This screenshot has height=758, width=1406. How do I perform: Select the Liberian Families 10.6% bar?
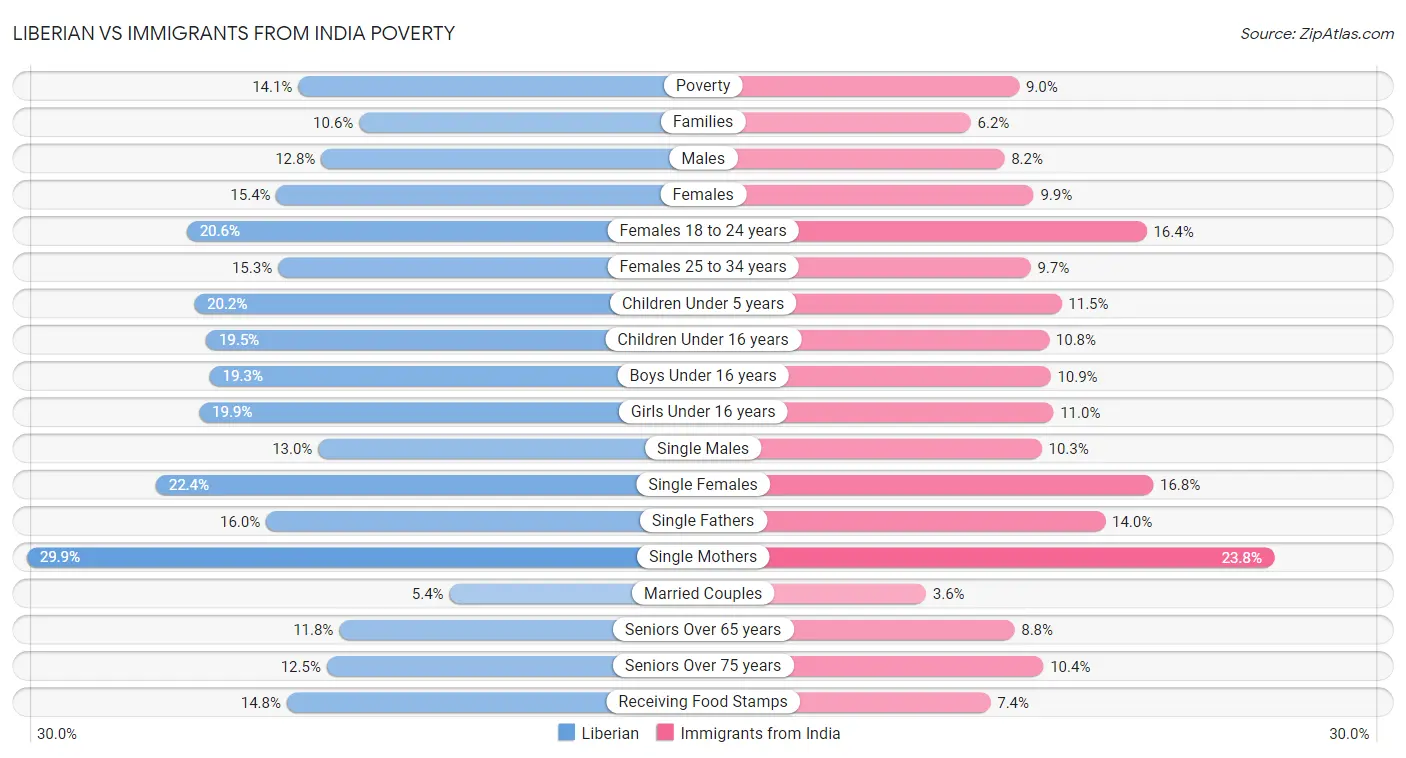coord(510,122)
